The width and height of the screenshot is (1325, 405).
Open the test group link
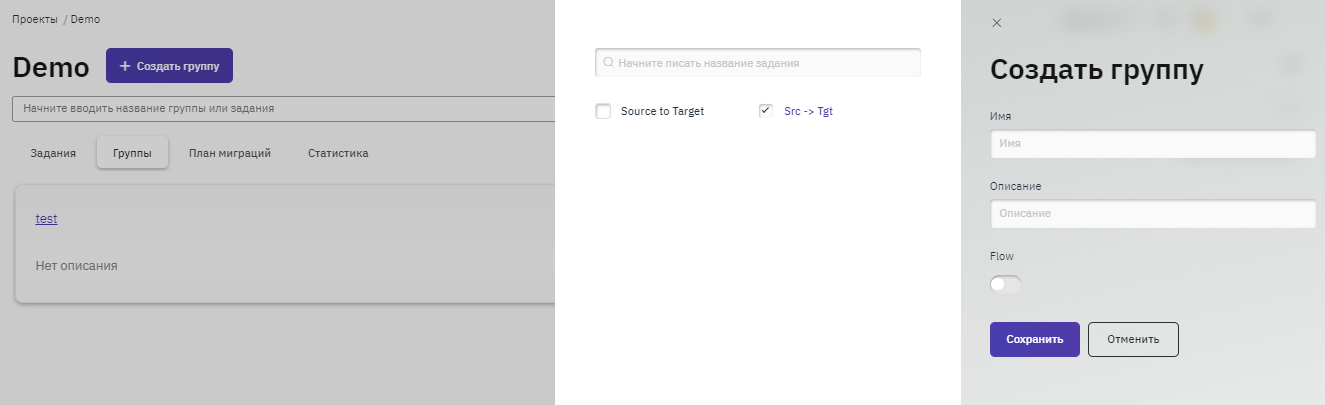tap(46, 218)
